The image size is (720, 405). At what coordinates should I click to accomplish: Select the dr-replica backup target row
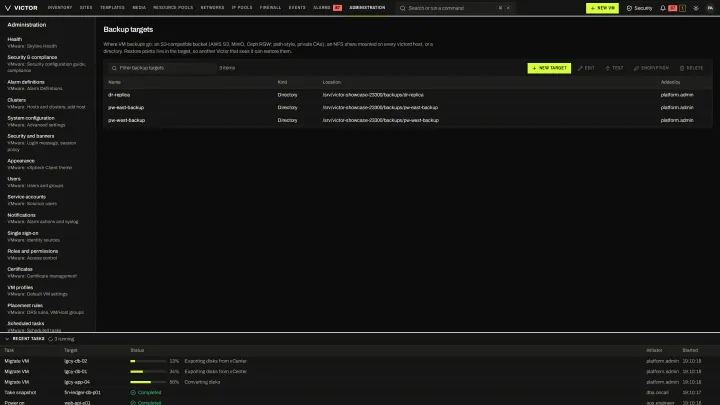[x=408, y=95]
